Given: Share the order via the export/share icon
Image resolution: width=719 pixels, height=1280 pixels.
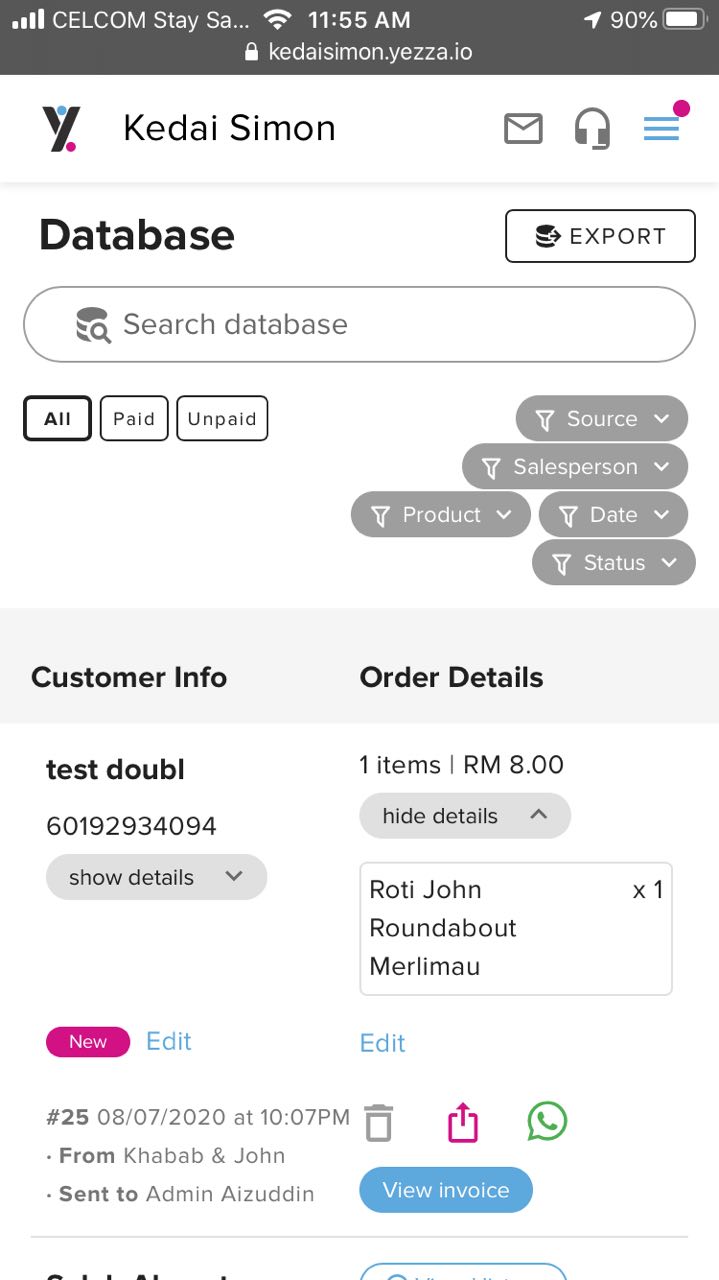Looking at the screenshot, I should tap(461, 1122).
